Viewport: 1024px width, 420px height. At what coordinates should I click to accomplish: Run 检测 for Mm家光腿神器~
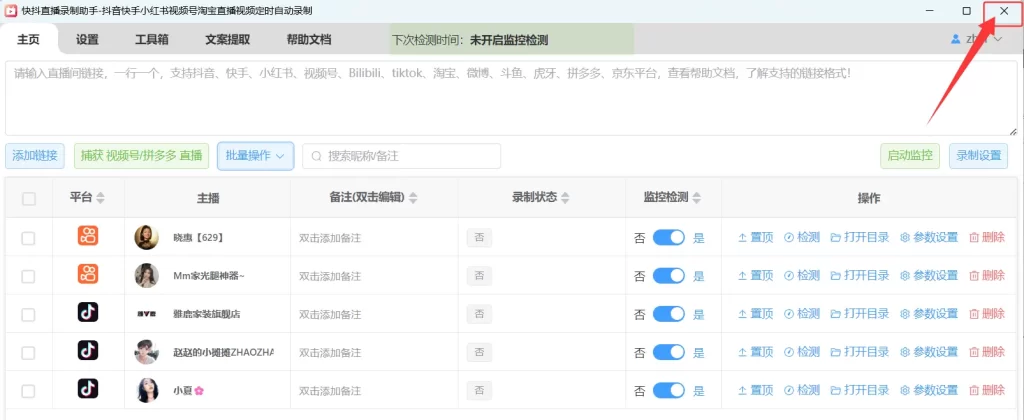pos(801,276)
